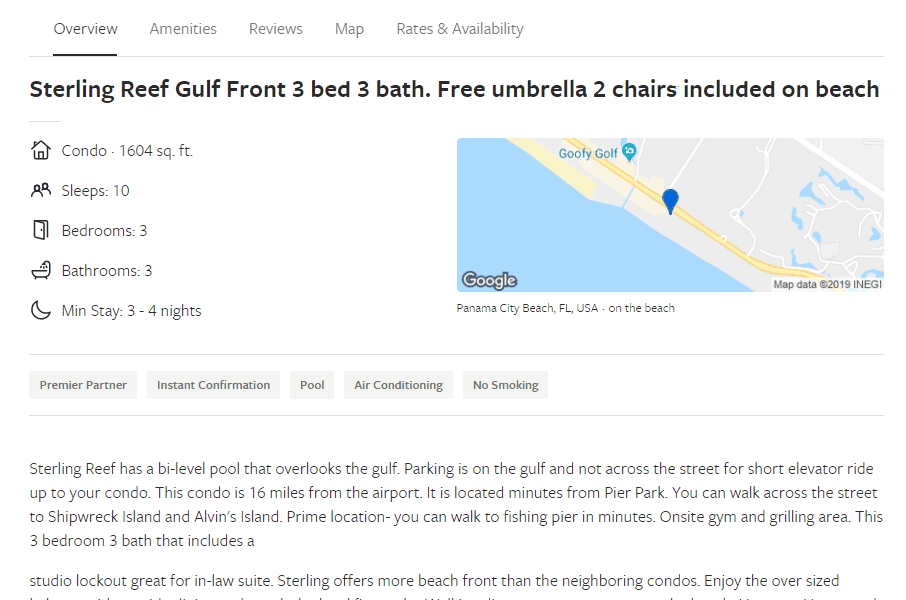Open the Overview tab

click(85, 29)
